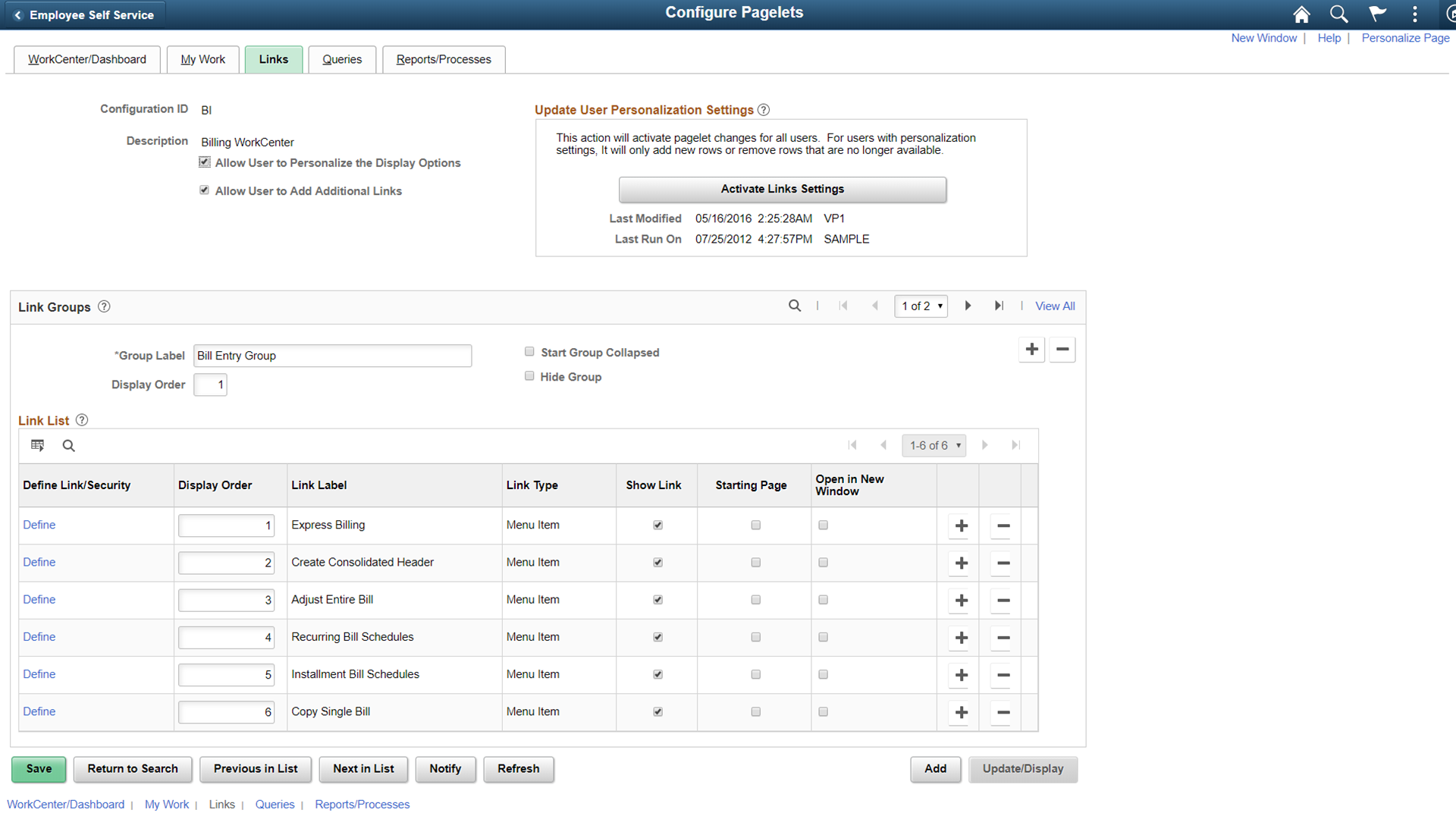Enable Start Group Collapsed
This screenshot has width=1456, height=819.
529,351
